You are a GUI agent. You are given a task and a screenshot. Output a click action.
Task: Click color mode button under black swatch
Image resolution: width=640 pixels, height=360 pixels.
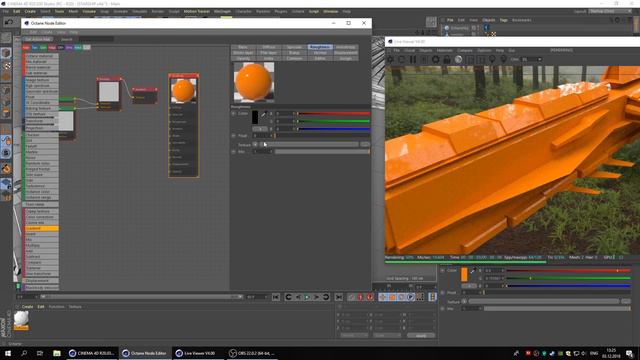[x=260, y=129]
